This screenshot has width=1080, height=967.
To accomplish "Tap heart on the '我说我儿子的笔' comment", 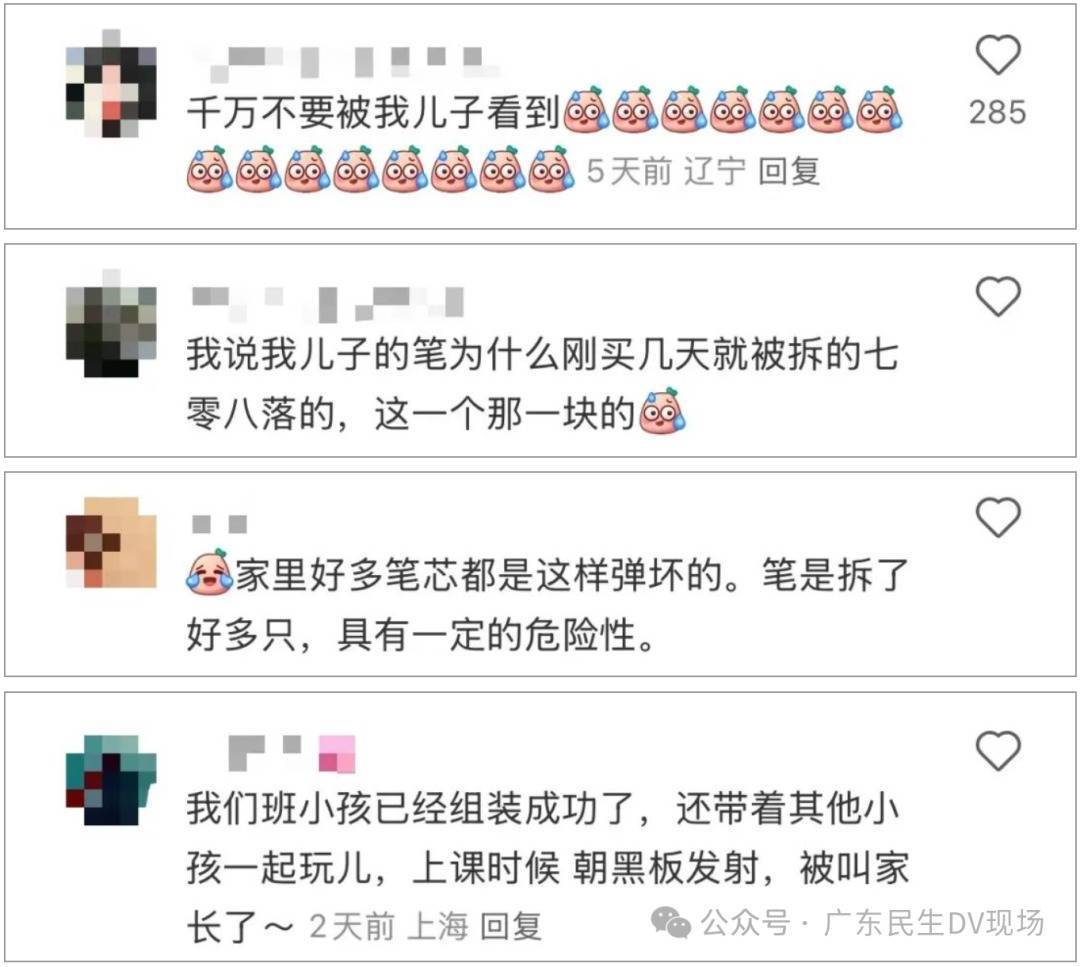I will click(x=998, y=296).
